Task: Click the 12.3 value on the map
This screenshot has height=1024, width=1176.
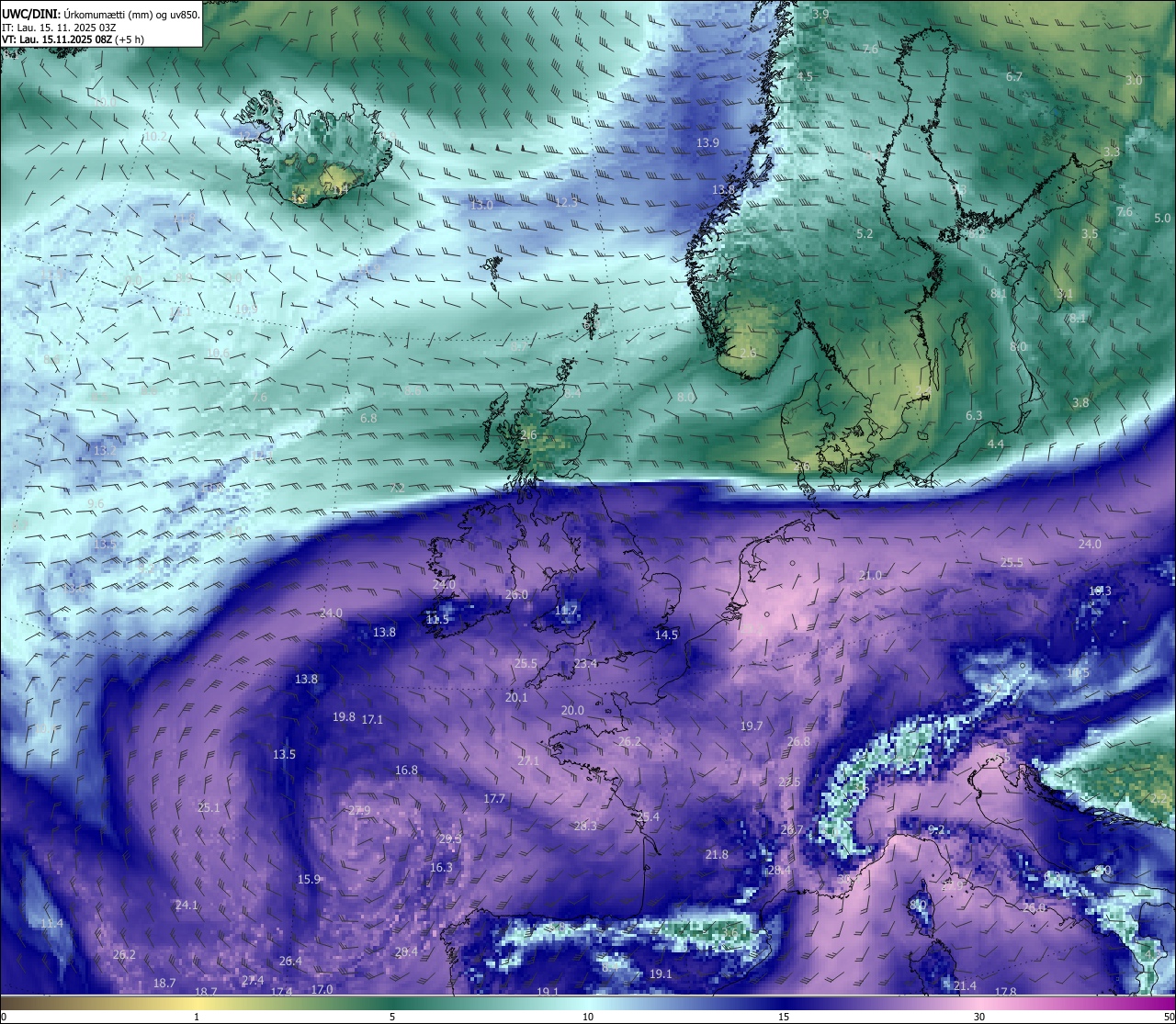Action: pyautogui.click(x=567, y=202)
